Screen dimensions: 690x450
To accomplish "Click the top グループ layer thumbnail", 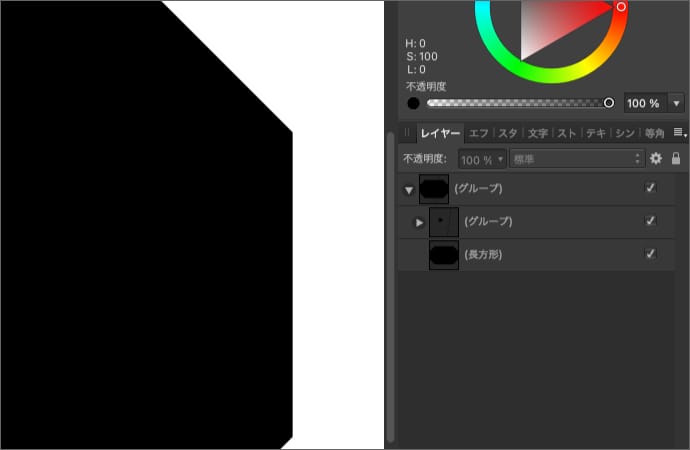I will point(434,188).
